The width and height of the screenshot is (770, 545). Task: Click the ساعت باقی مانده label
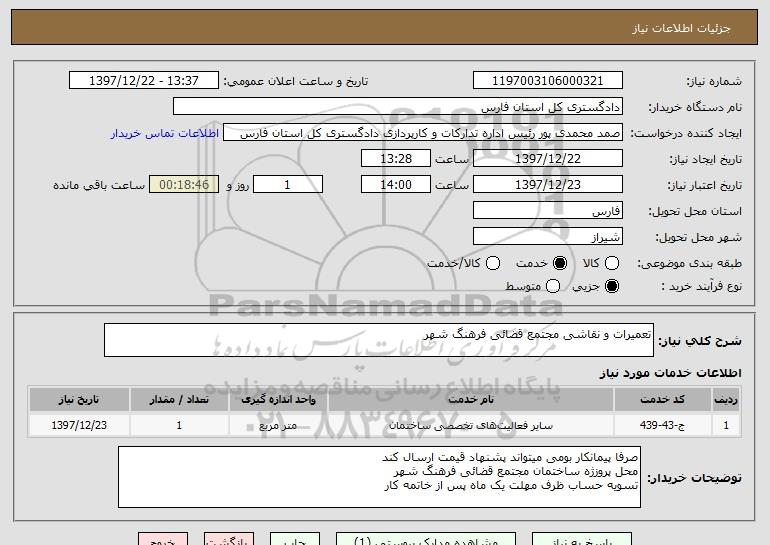coord(99,185)
